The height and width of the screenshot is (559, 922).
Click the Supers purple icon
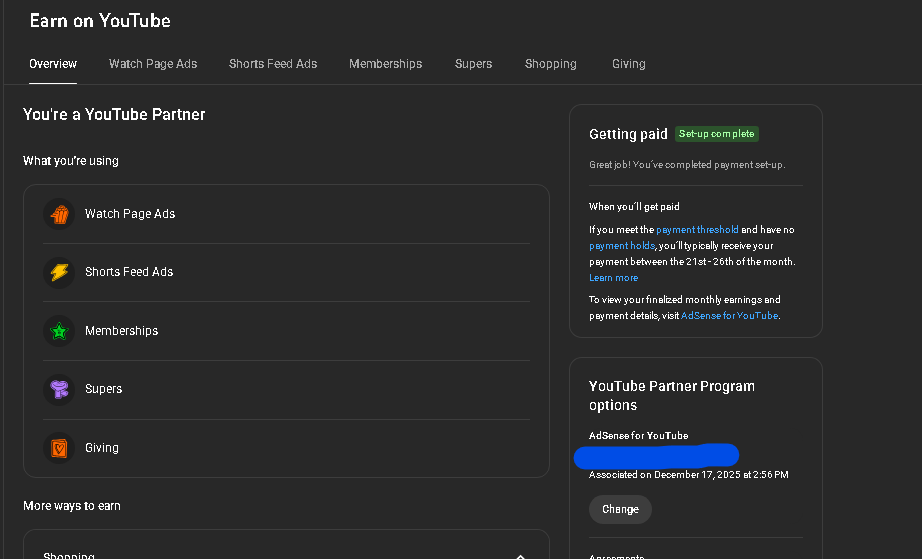[x=59, y=389]
